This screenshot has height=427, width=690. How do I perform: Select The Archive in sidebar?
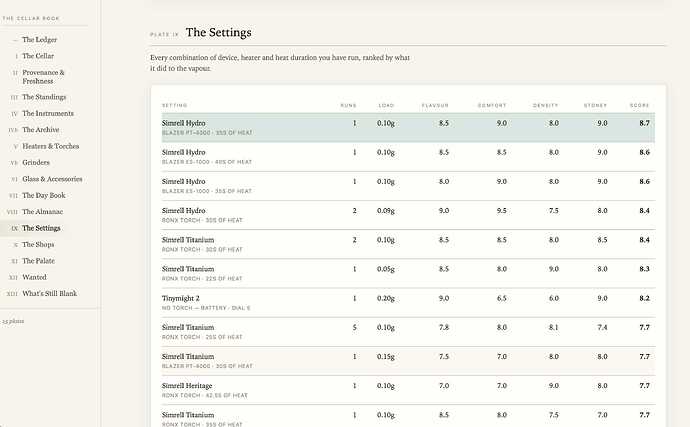coord(40,129)
